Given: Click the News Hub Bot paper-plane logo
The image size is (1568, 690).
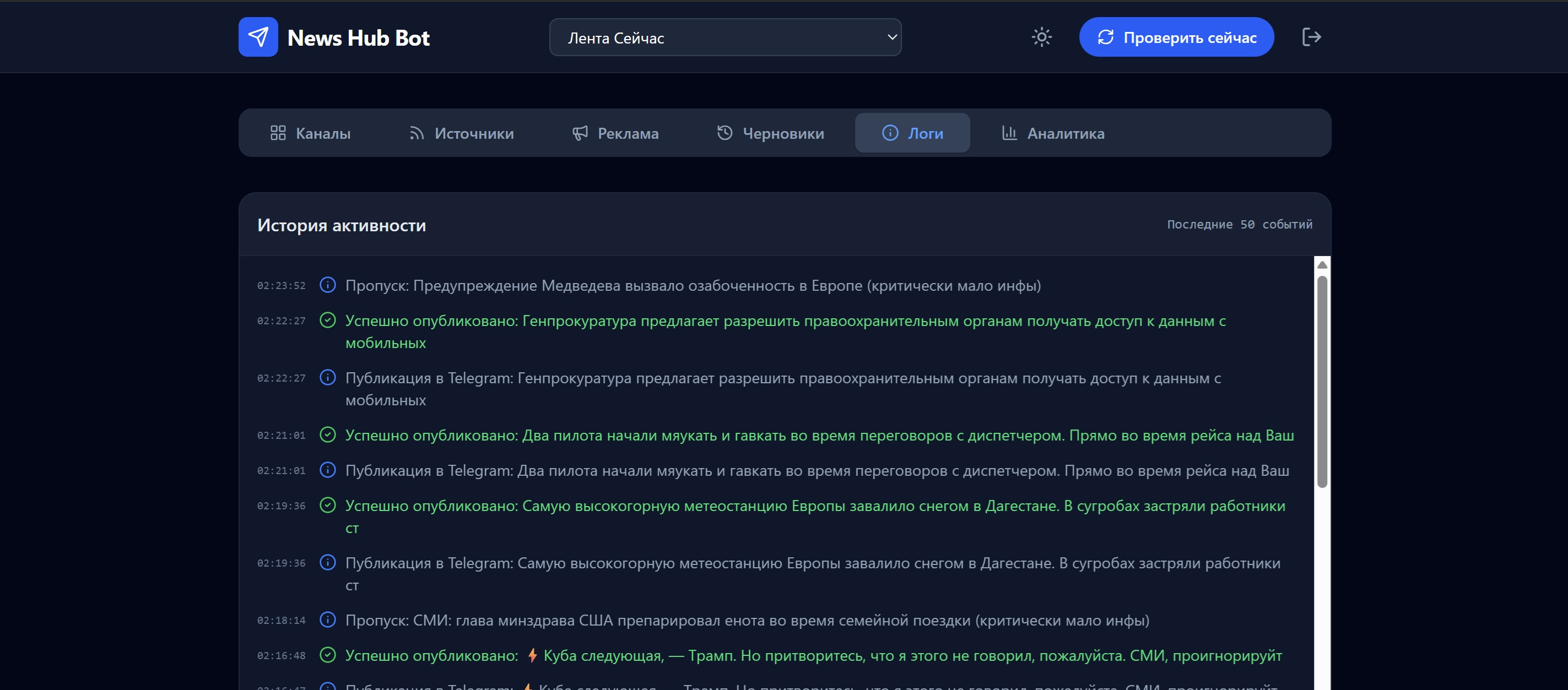Looking at the screenshot, I should pyautogui.click(x=258, y=37).
